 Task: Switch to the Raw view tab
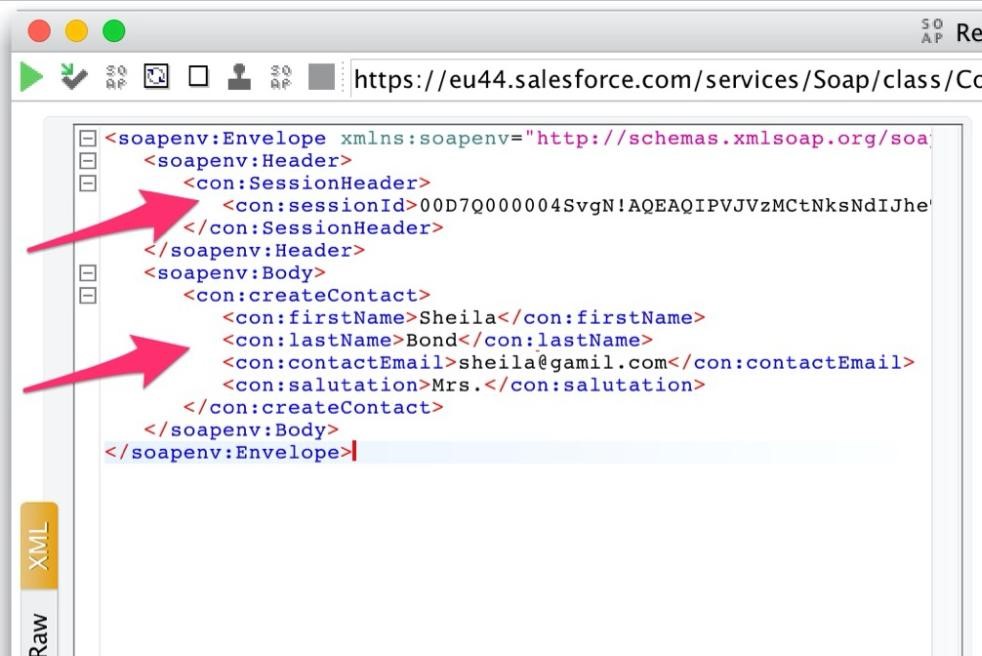click(39, 632)
